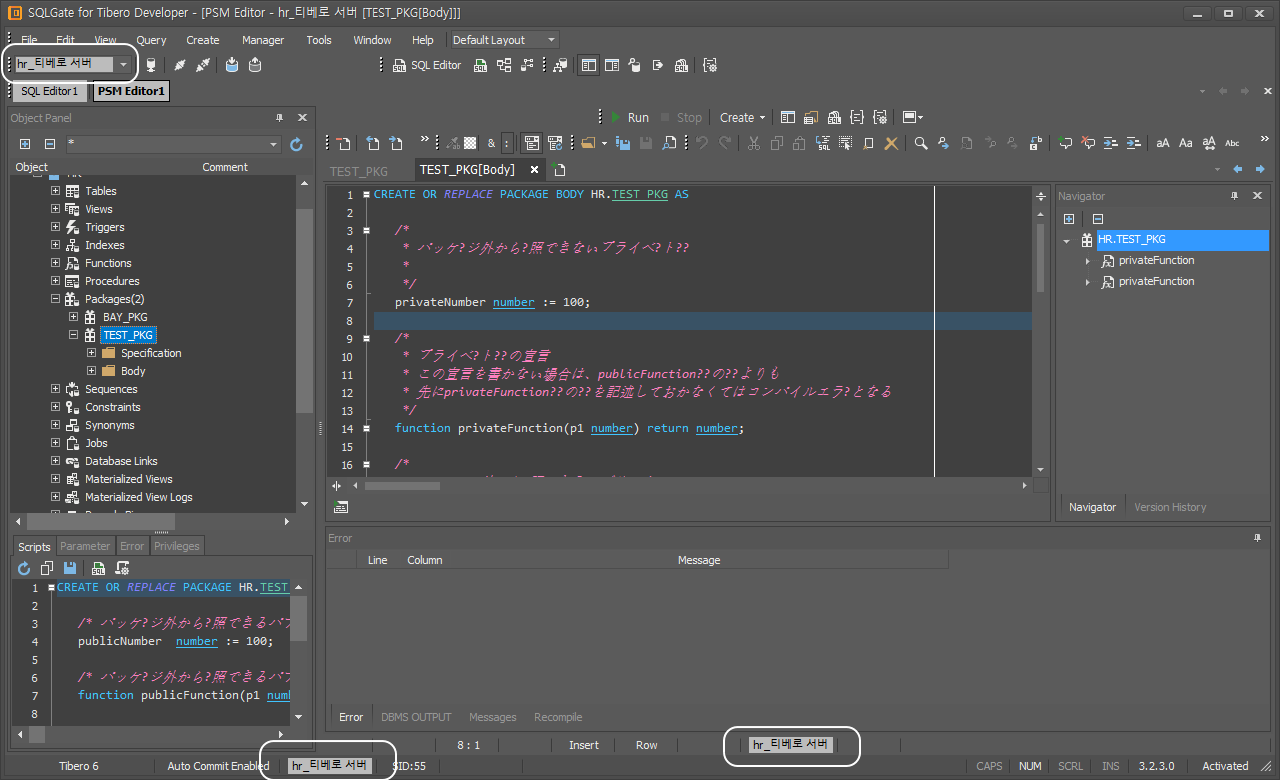Expand the BAY_PKG package node
This screenshot has width=1280, height=780.
click(x=74, y=317)
